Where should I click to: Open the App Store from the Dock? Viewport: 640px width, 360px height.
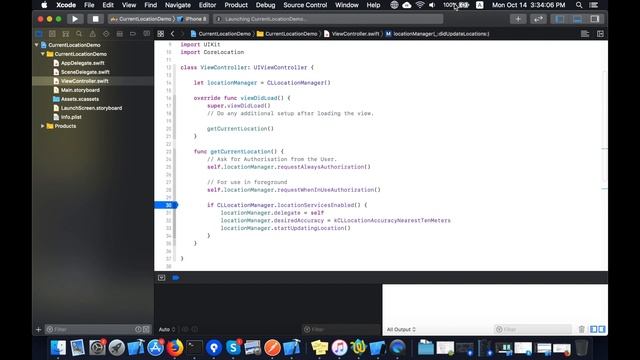(x=156, y=348)
